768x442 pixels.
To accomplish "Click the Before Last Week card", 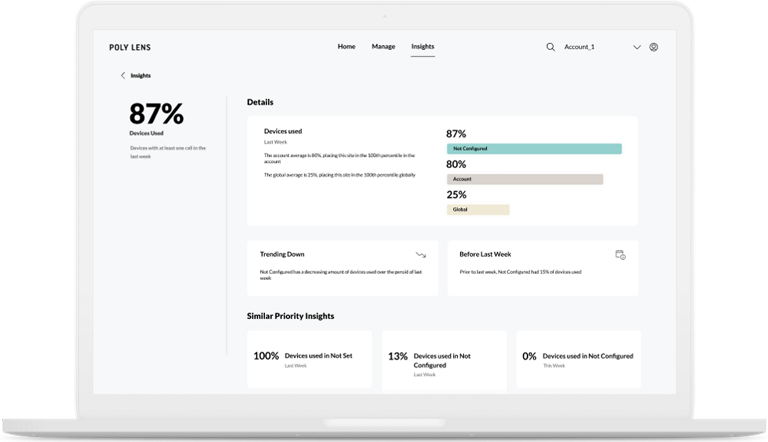I will coord(542,267).
